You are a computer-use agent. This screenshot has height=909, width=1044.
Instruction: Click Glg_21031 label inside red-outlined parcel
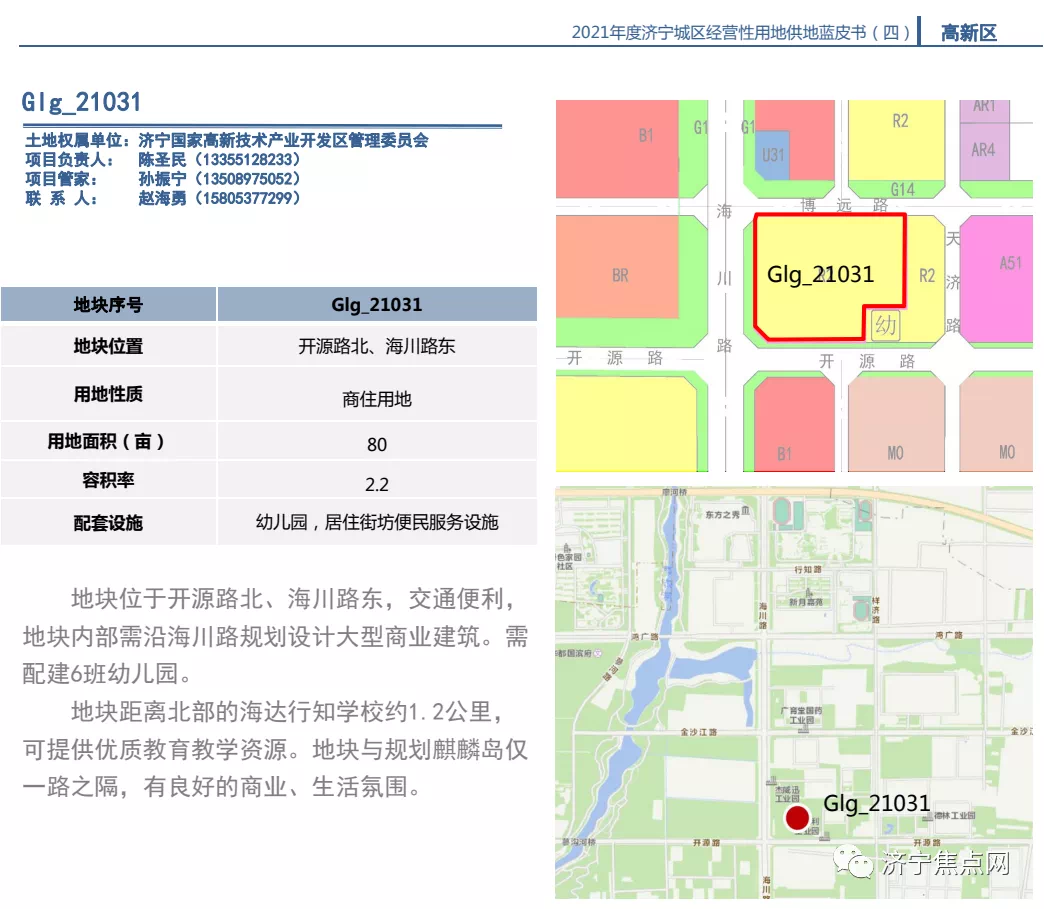[820, 274]
